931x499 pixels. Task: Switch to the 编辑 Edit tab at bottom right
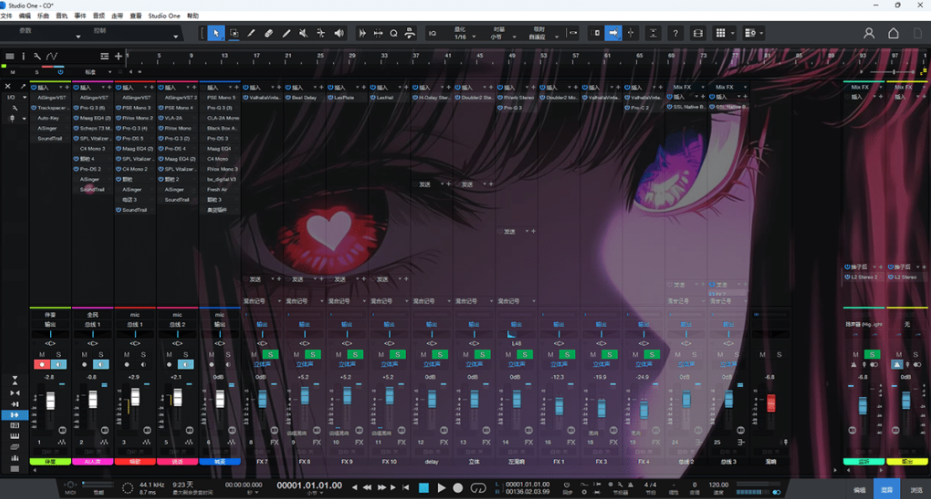point(860,489)
